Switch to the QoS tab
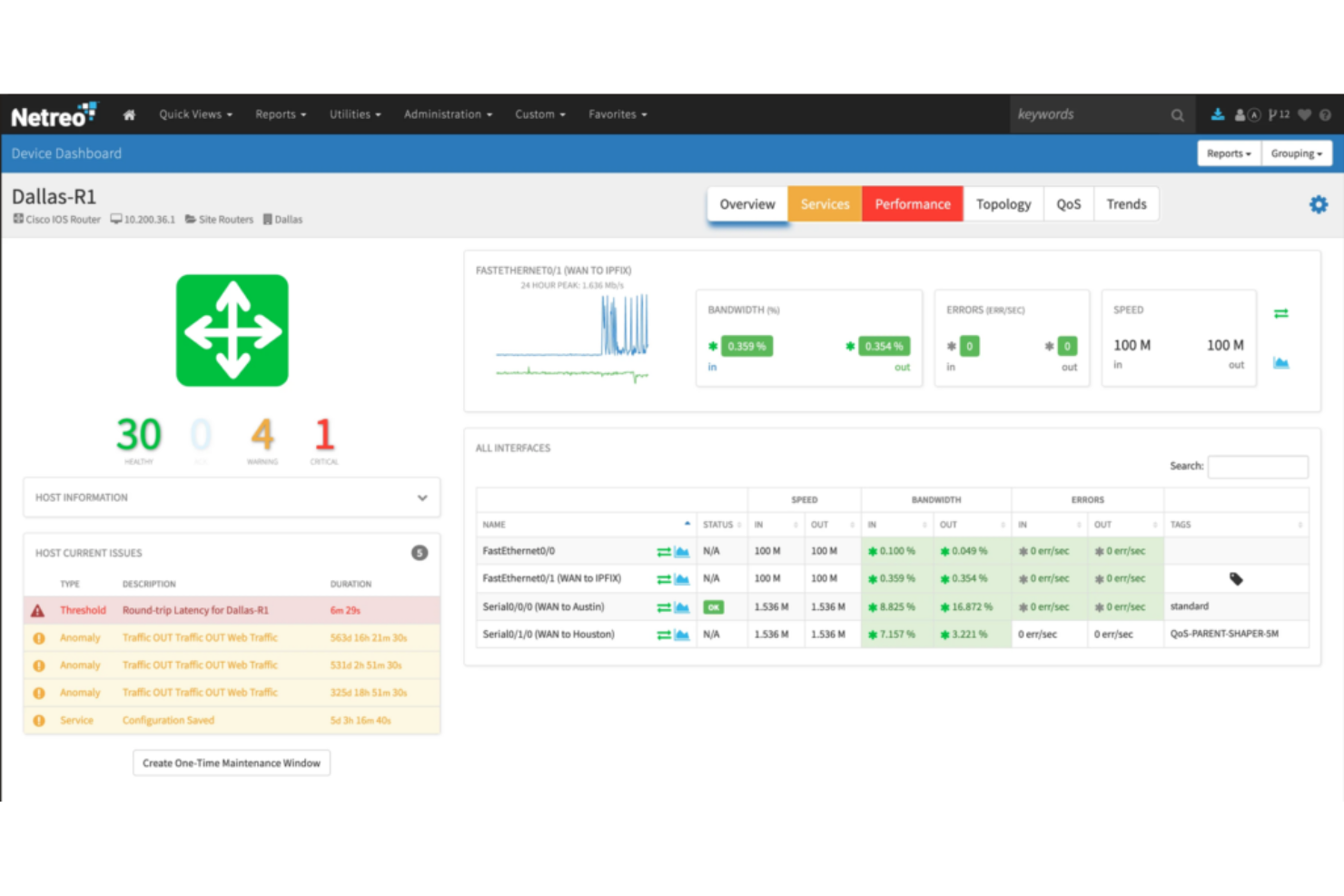1344x896 pixels. coord(1069,204)
